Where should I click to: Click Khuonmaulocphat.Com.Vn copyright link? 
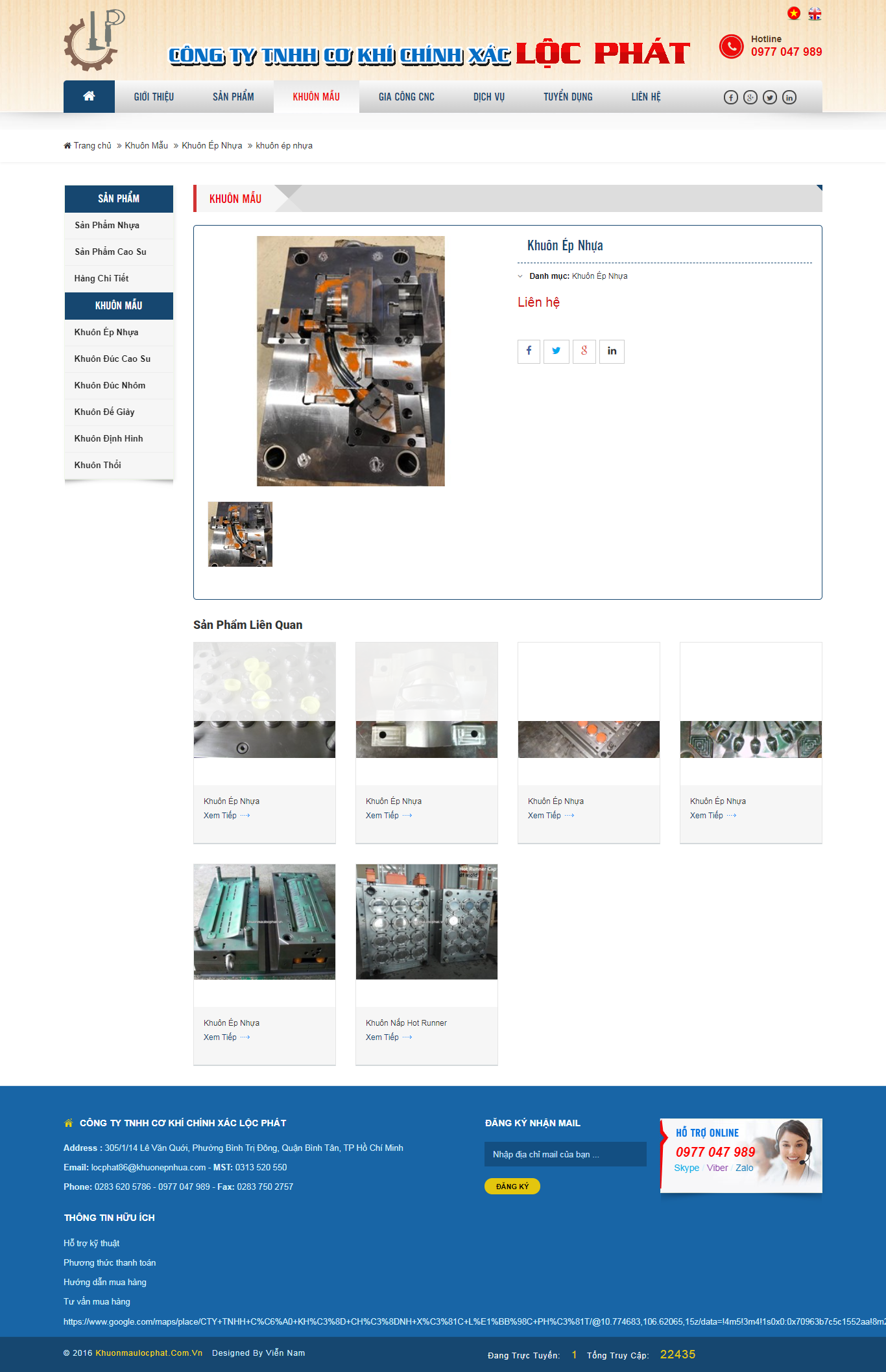[149, 1353]
